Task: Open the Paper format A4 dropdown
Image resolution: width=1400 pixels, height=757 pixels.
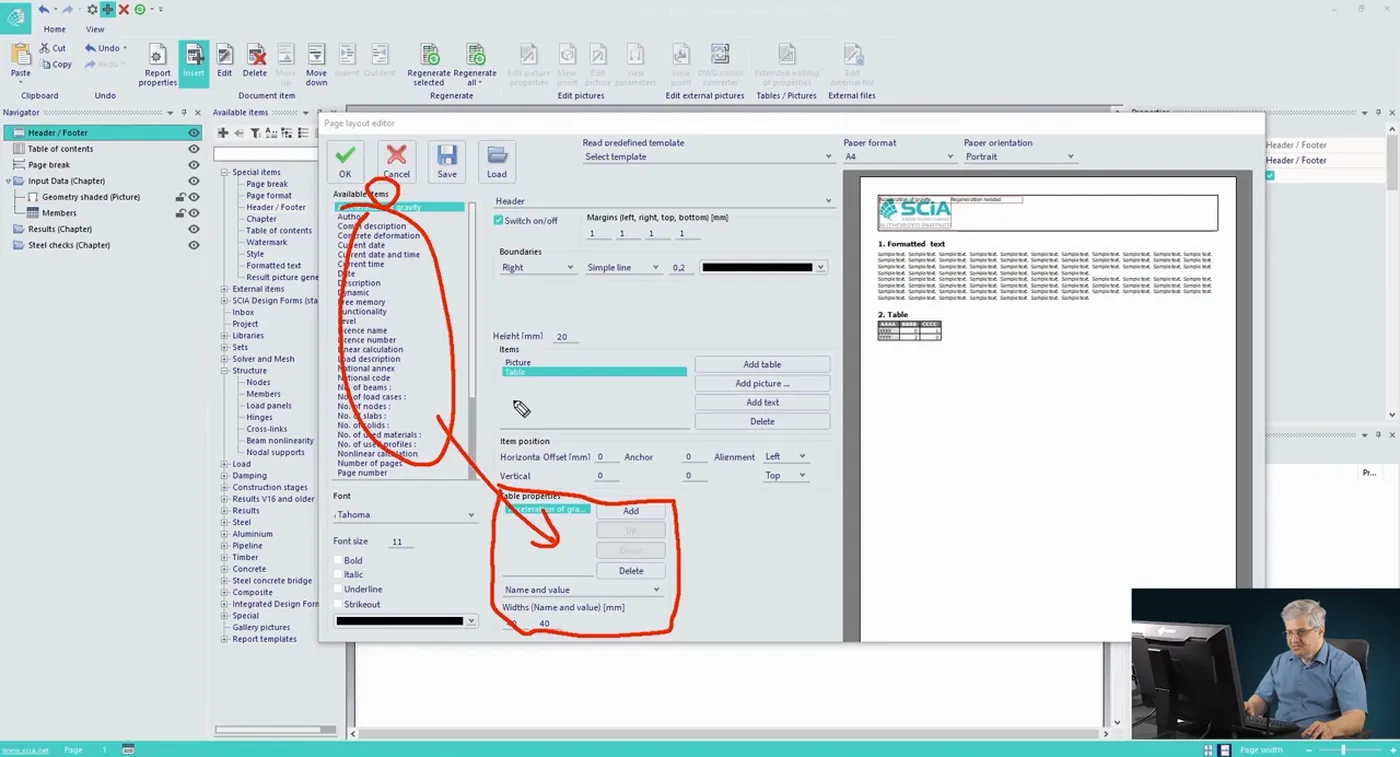Action: pyautogui.click(x=899, y=157)
